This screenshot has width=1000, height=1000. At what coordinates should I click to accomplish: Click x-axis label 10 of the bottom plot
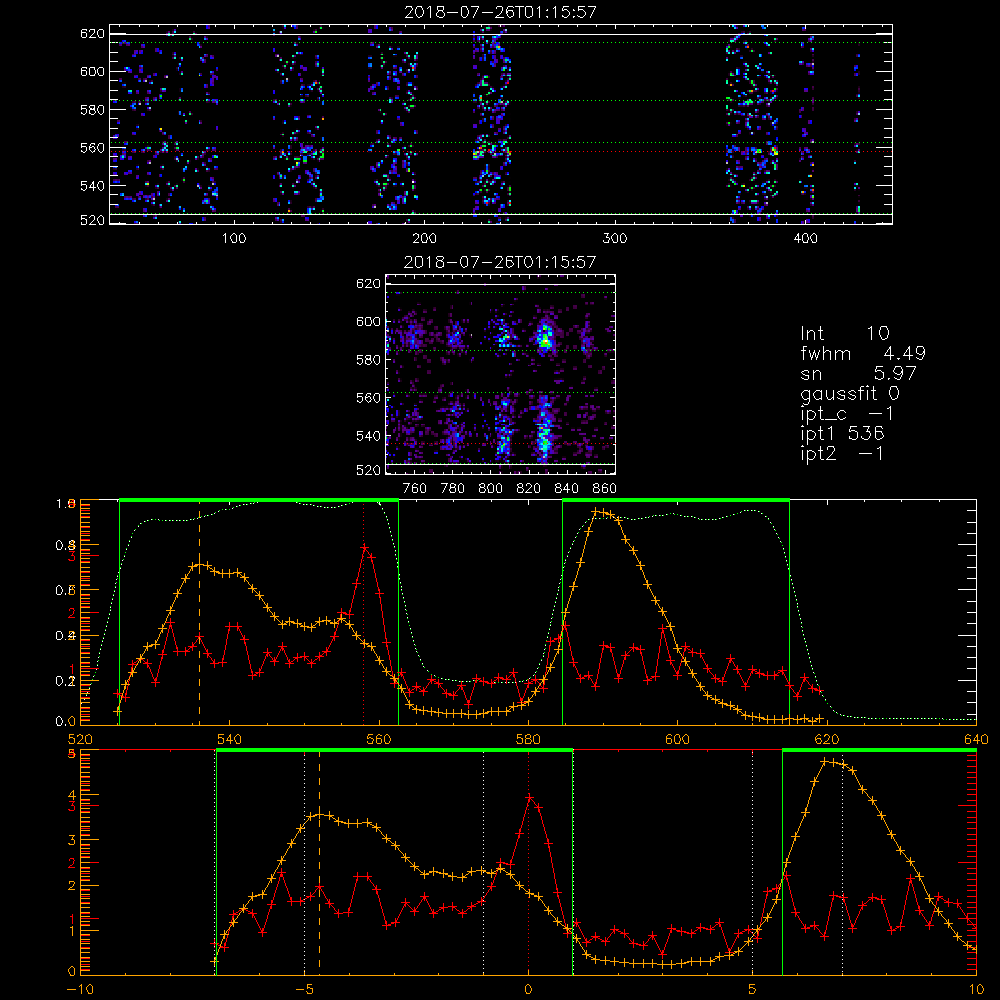coord(976,989)
